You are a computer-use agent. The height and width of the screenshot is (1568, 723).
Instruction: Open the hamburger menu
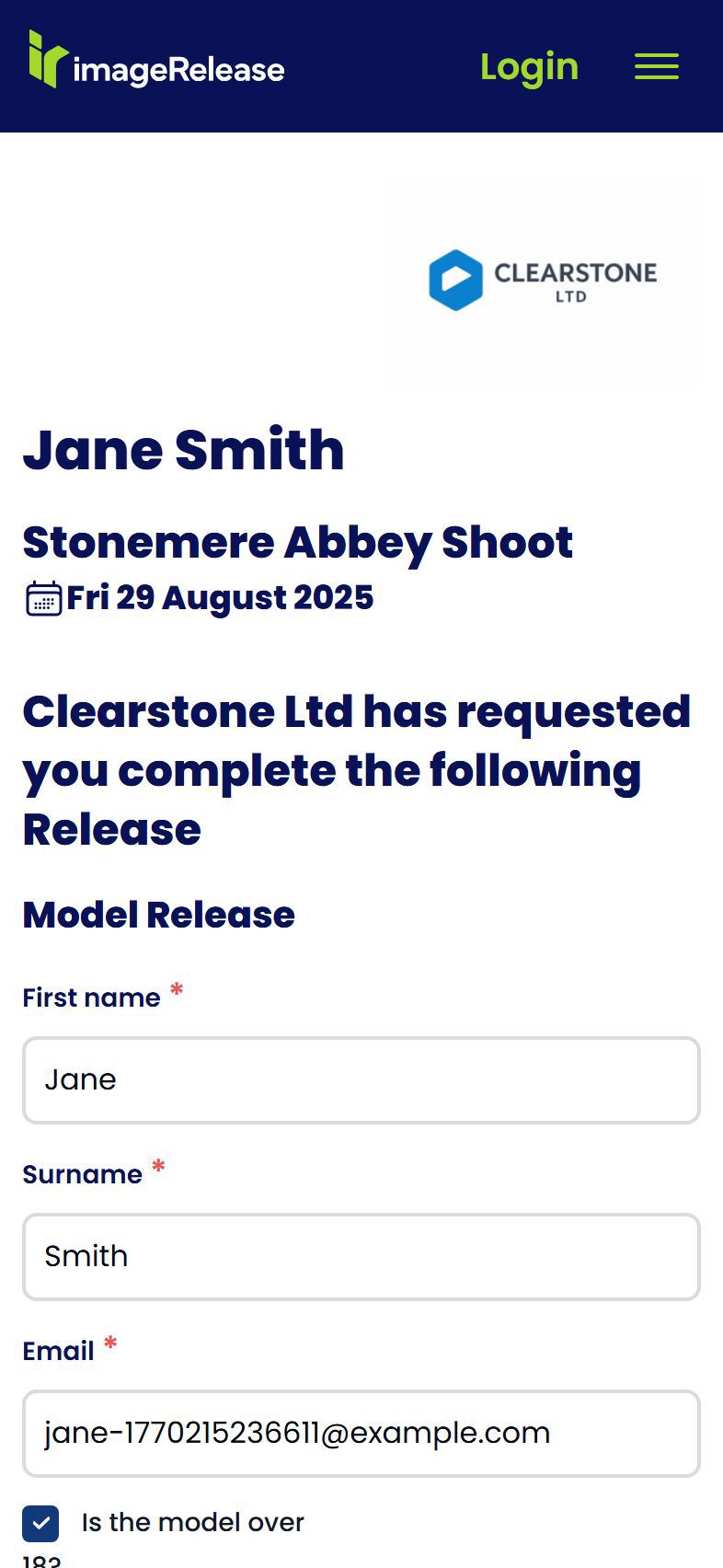(656, 66)
